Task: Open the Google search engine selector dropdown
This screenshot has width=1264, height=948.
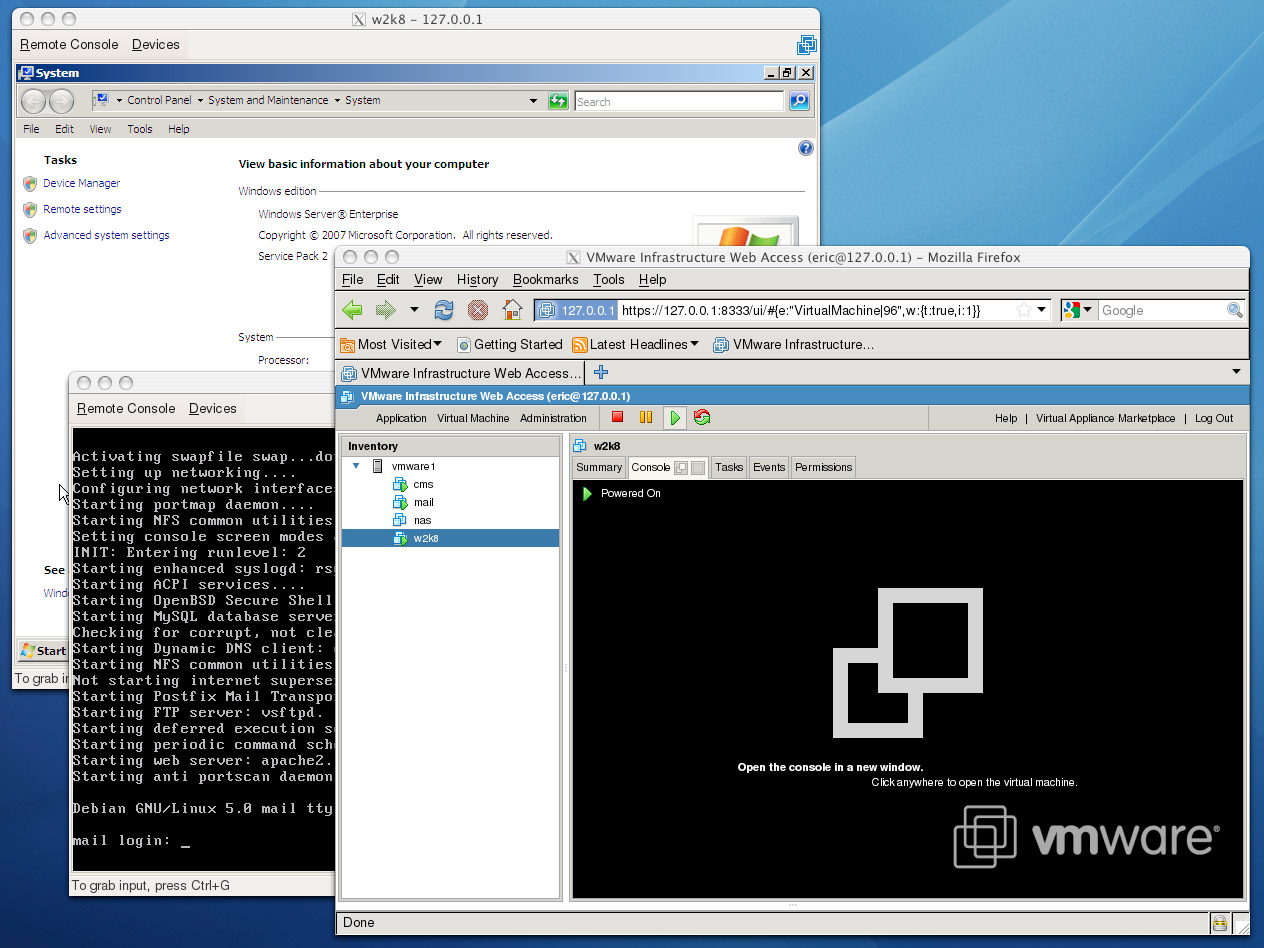Action: [1078, 310]
